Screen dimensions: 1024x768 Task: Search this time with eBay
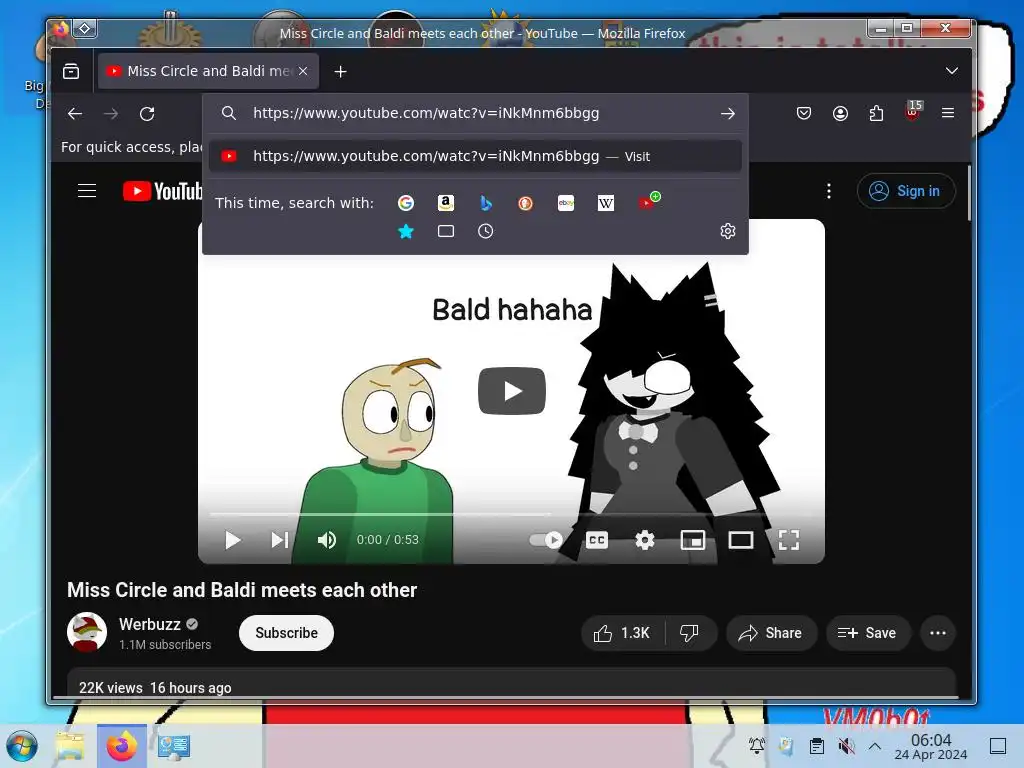click(566, 203)
